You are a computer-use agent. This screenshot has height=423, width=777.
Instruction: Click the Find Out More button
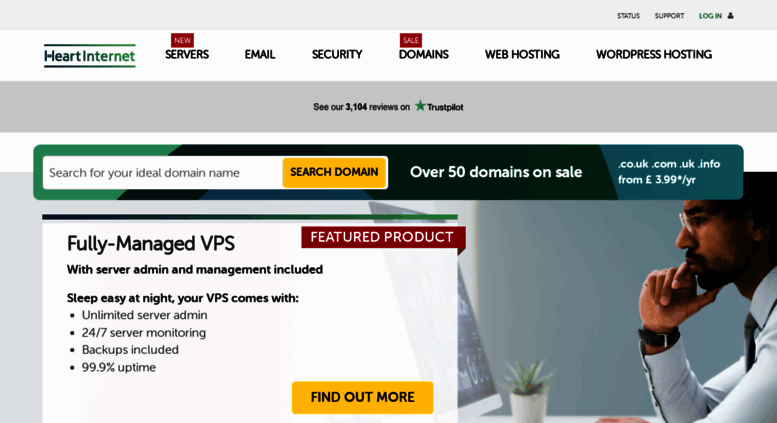pyautogui.click(x=363, y=397)
